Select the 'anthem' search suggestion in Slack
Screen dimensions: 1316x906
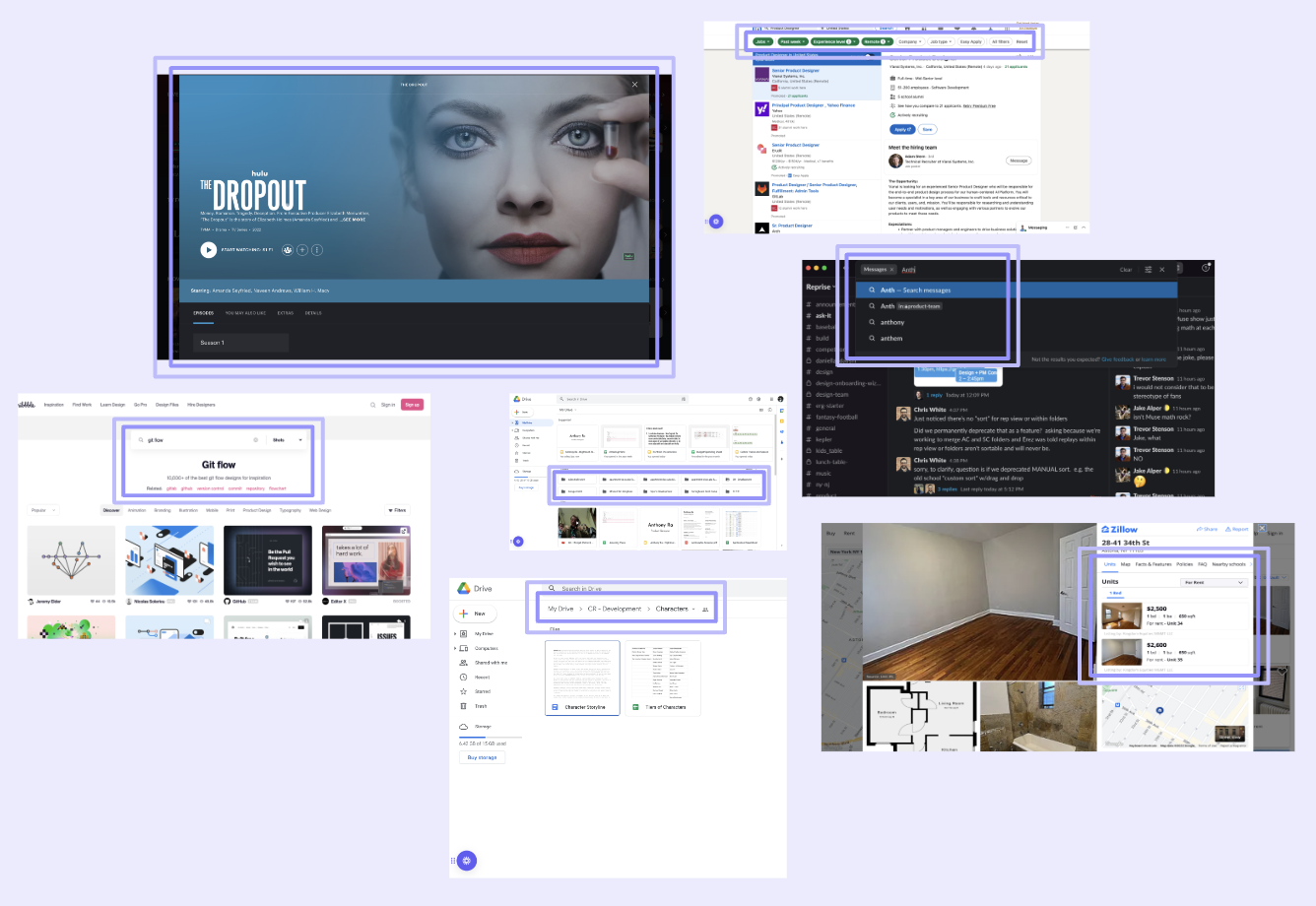[x=891, y=338]
